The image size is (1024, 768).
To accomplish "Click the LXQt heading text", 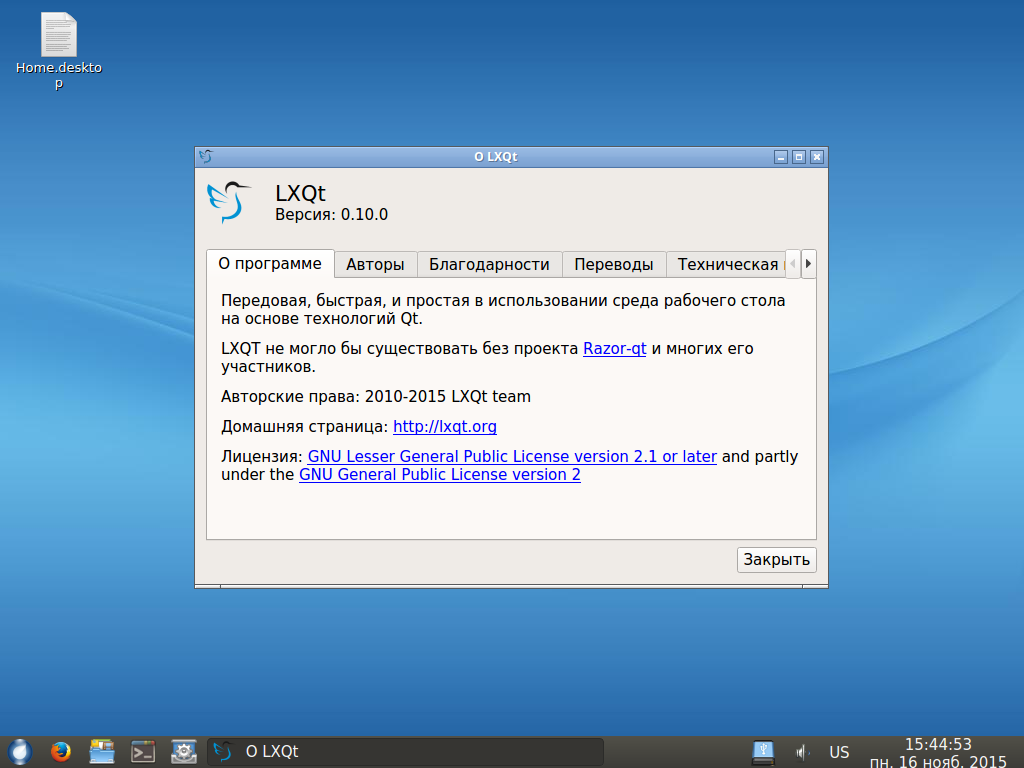I will (300, 193).
